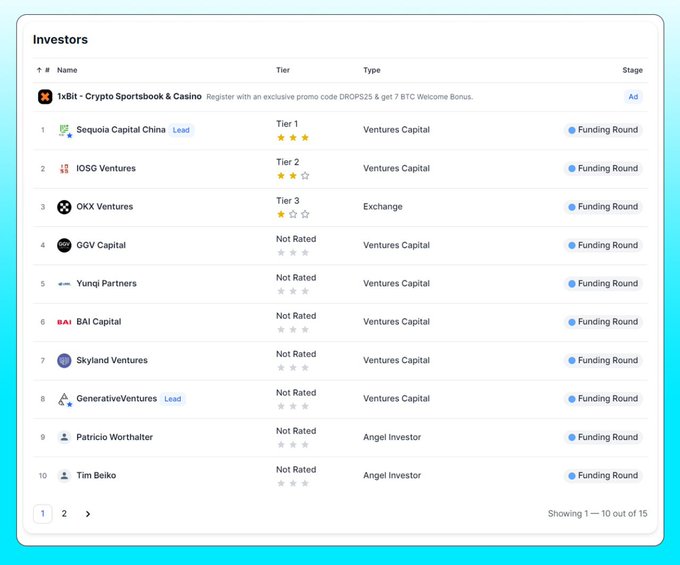
Task: Click the 1xBit promo code DROPS25 description
Action: click(340, 97)
